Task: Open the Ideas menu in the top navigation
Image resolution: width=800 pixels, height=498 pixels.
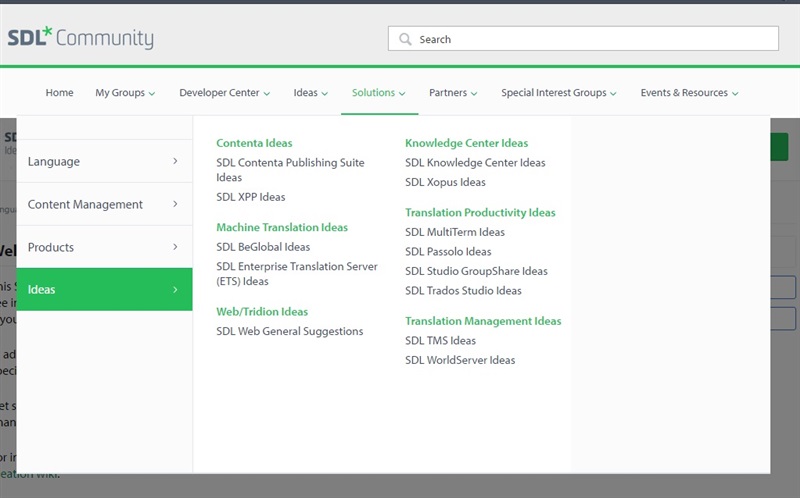Action: tap(311, 92)
